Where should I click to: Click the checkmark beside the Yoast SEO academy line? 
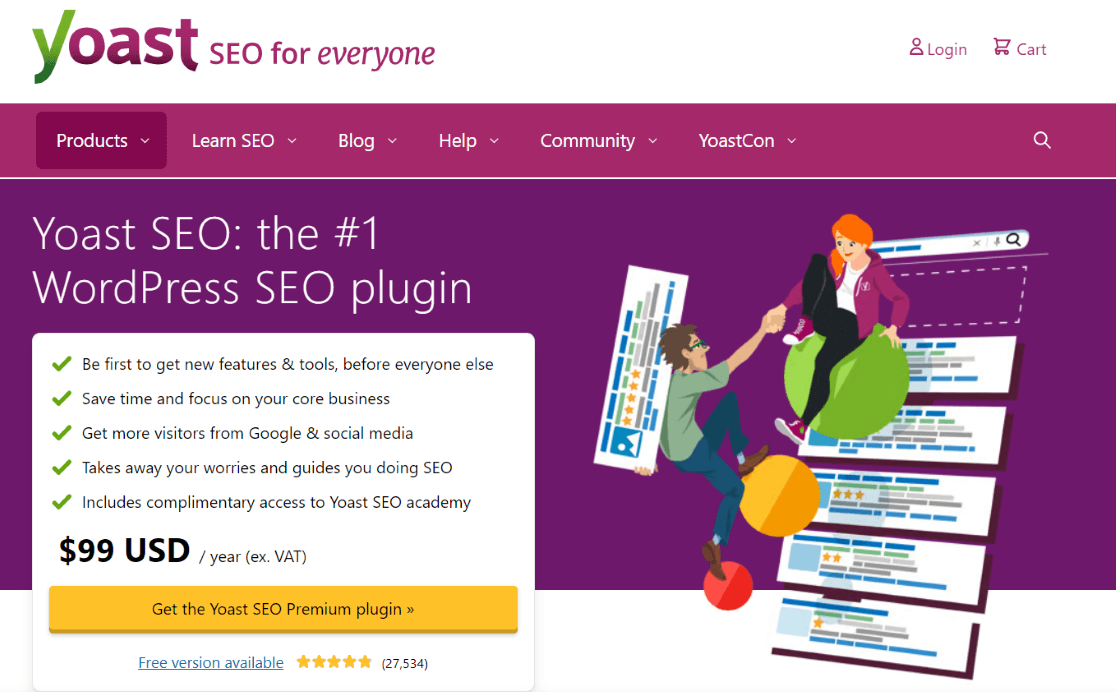[62, 502]
